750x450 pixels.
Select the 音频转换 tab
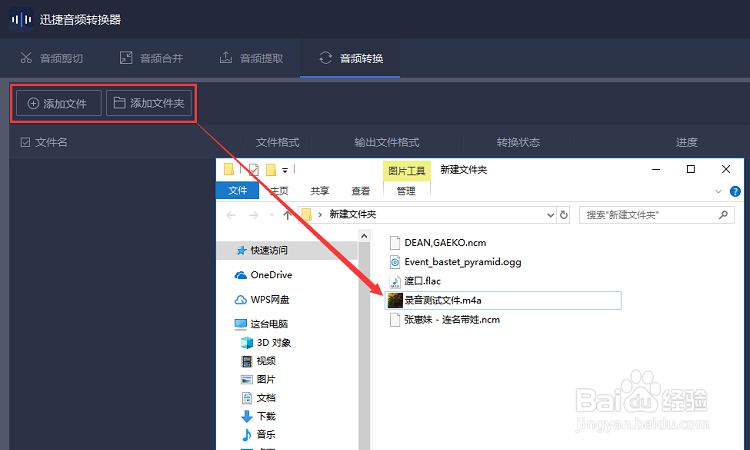click(x=350, y=58)
